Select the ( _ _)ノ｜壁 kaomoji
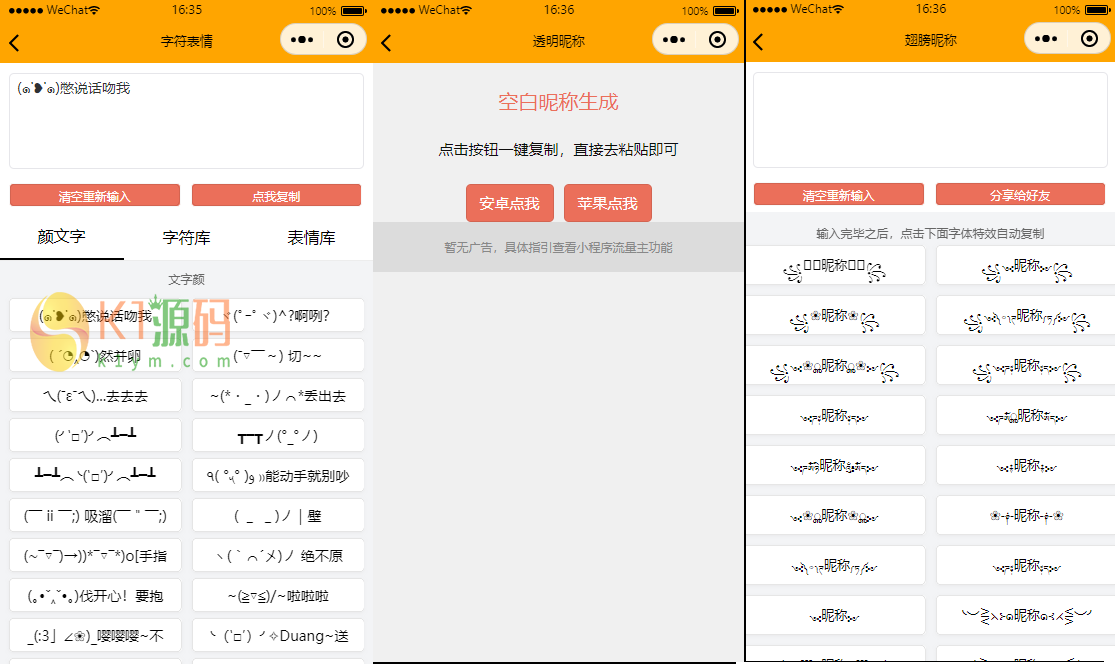Viewport: 1119px width, 664px height. point(278,515)
